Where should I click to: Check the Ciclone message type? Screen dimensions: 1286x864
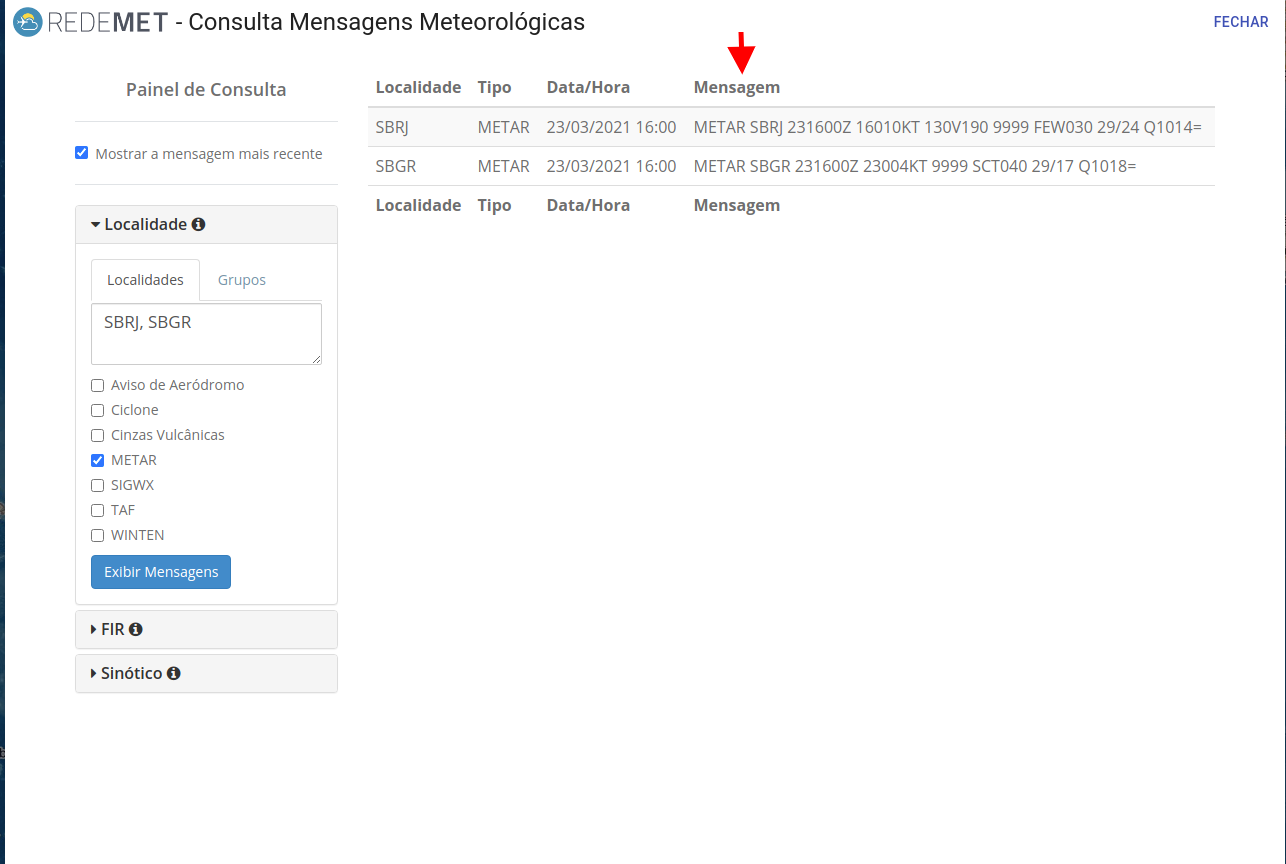(x=97, y=410)
